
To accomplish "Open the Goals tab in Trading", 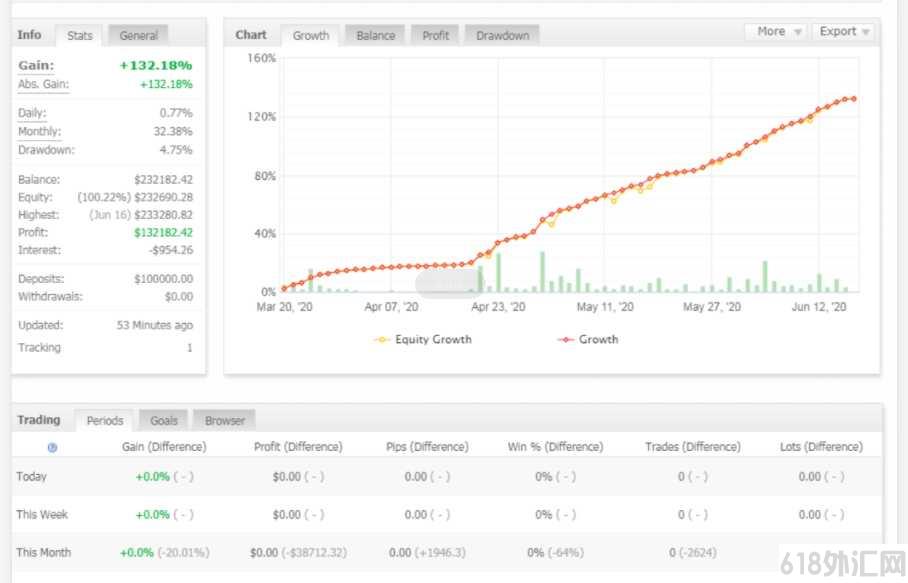I will pos(163,421).
